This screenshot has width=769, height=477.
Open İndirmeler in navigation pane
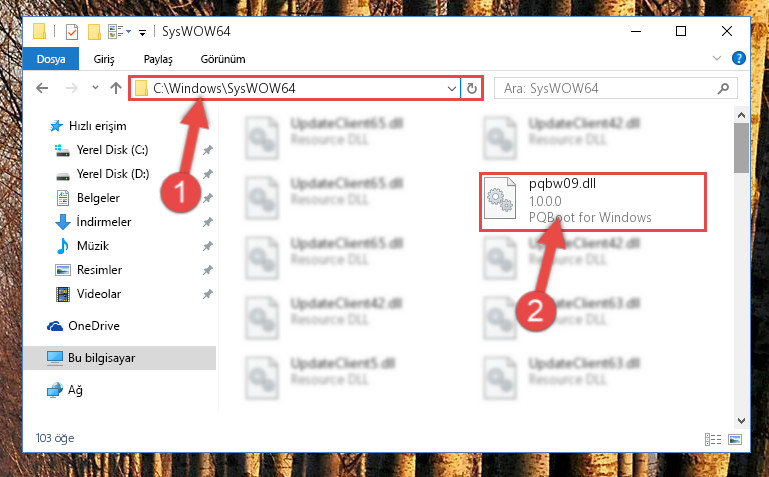coord(103,222)
